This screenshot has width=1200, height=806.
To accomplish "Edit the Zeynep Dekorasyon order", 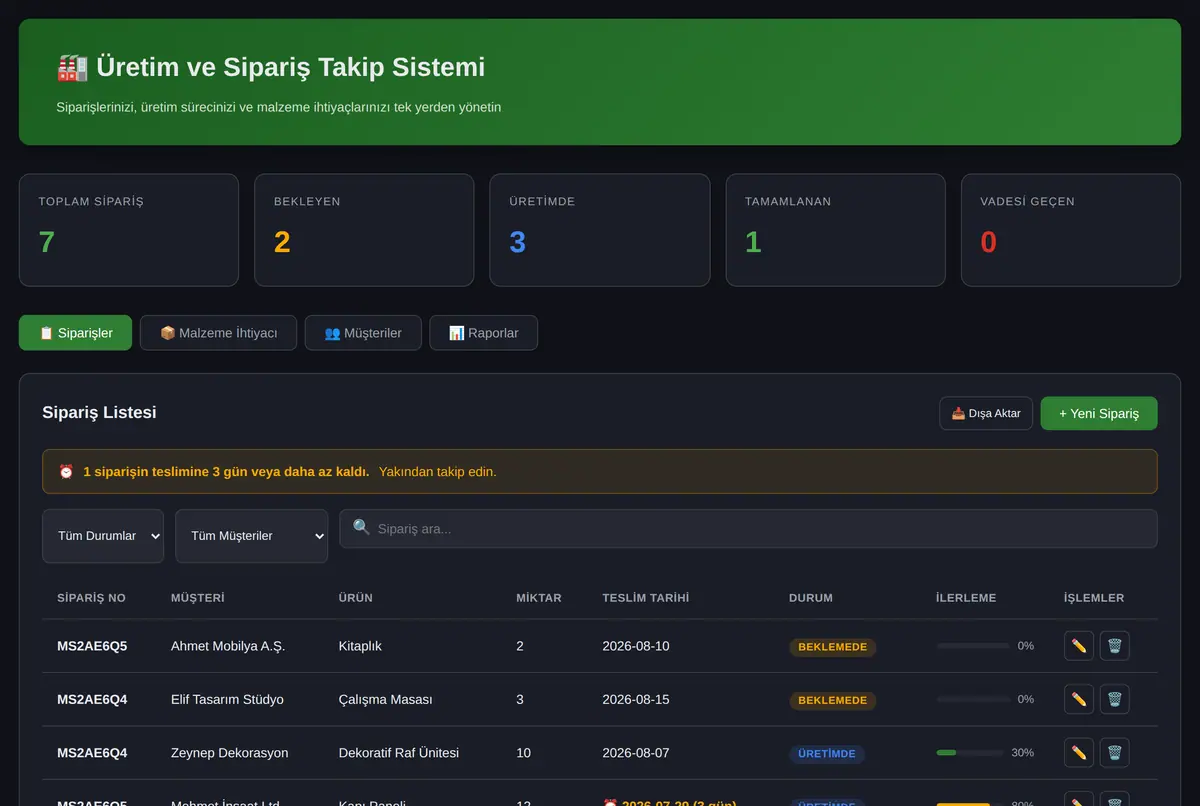I will tap(1079, 752).
